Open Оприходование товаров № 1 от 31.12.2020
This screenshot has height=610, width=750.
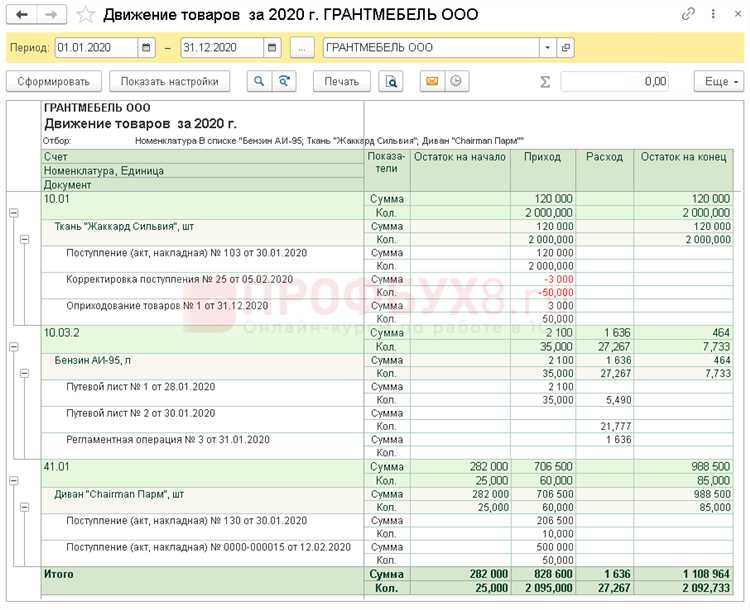(167, 305)
